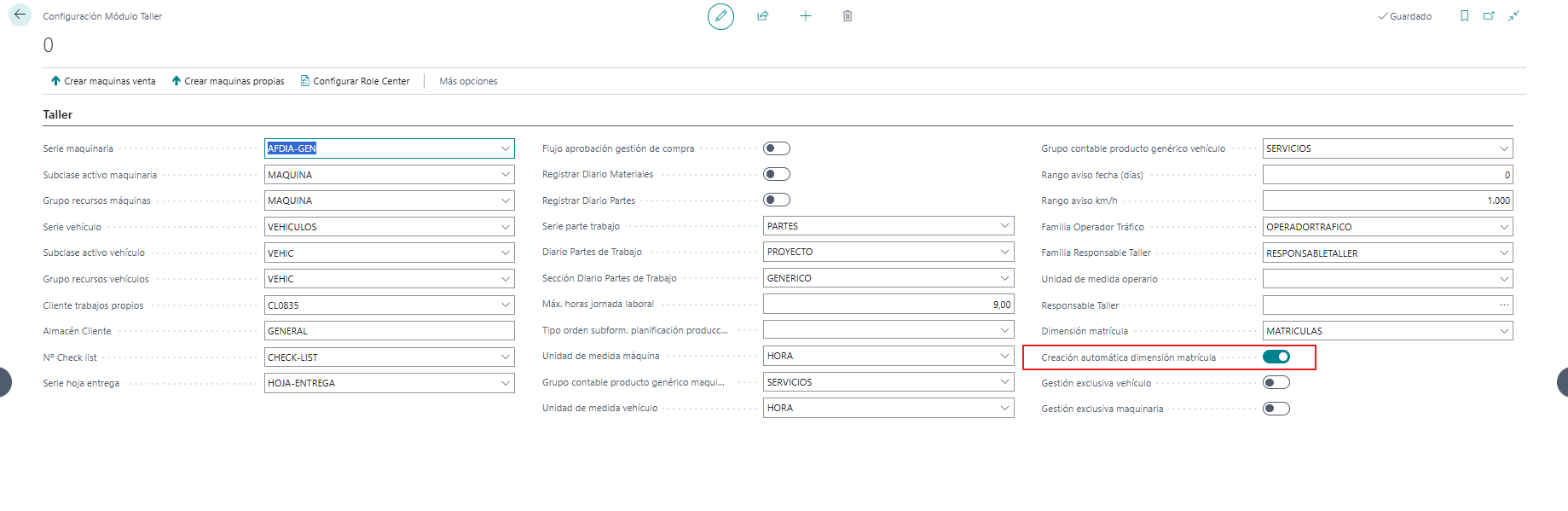Image resolution: width=1568 pixels, height=511 pixels.
Task: Click the trash delete icon
Action: tap(848, 16)
